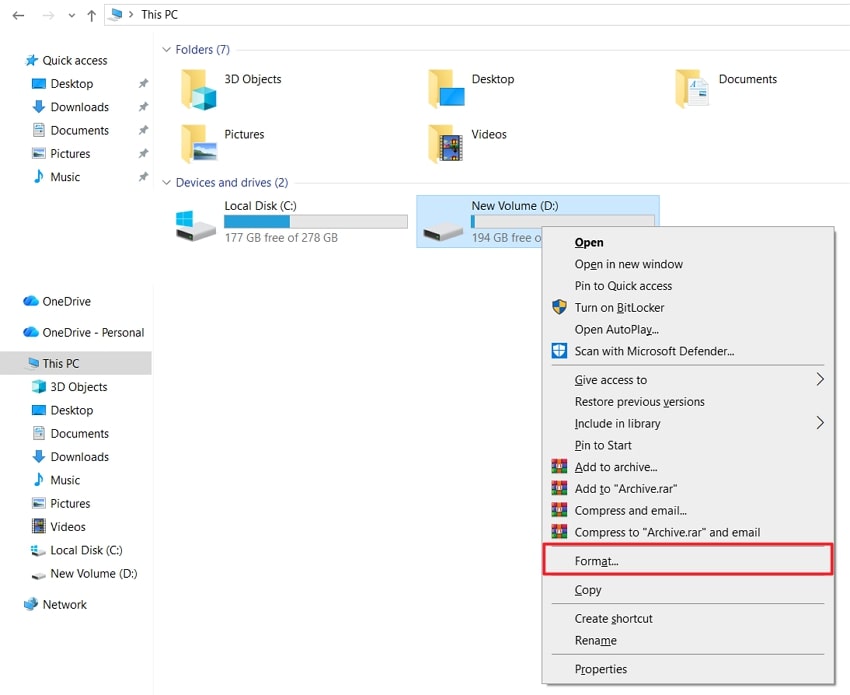Unpin Desktop from Quick access
This screenshot has width=850, height=695.
click(x=143, y=84)
